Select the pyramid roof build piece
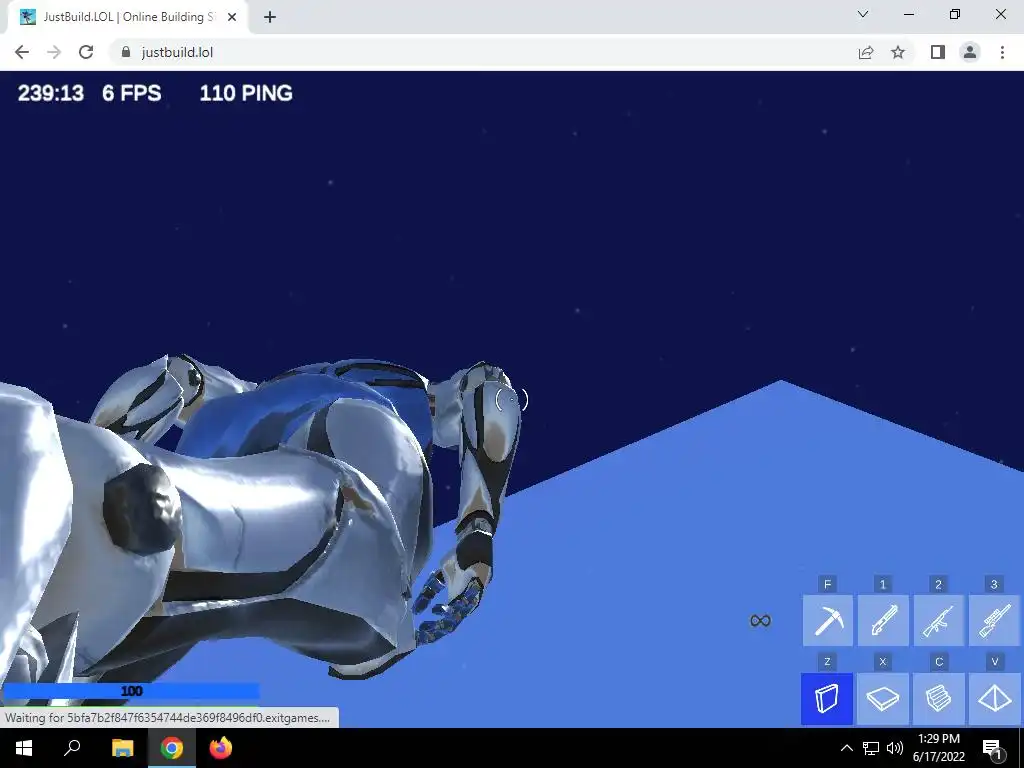 coord(995,699)
